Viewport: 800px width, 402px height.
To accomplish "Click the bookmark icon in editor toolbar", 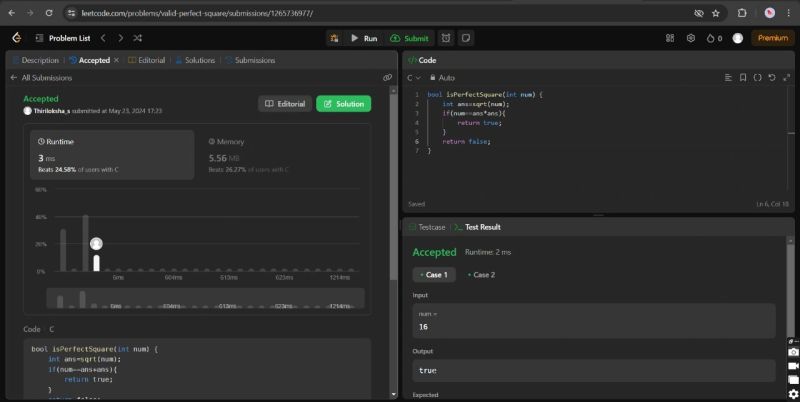I will click(x=743, y=78).
